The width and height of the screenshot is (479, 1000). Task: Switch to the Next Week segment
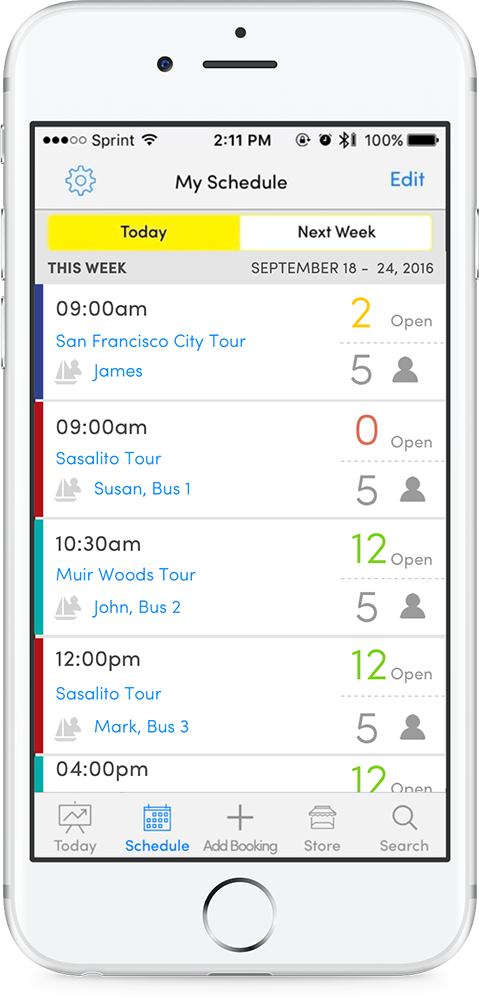336,232
